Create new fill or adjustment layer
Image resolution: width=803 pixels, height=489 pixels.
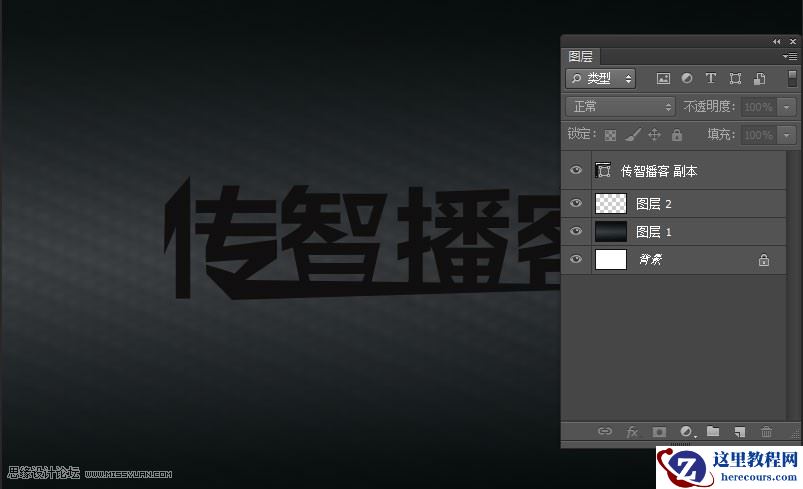tap(687, 432)
